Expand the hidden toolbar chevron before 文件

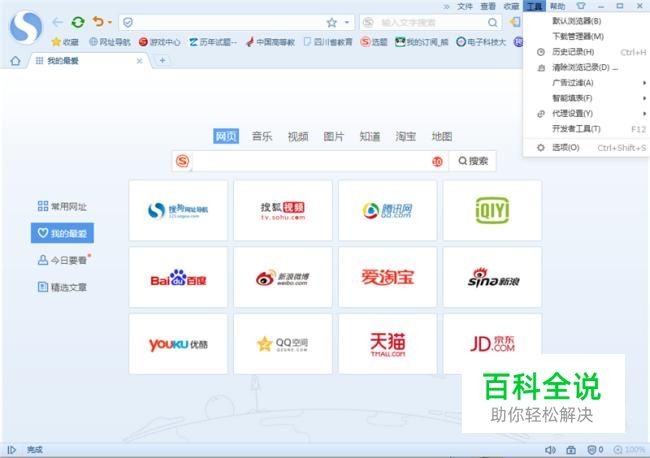[x=446, y=6]
